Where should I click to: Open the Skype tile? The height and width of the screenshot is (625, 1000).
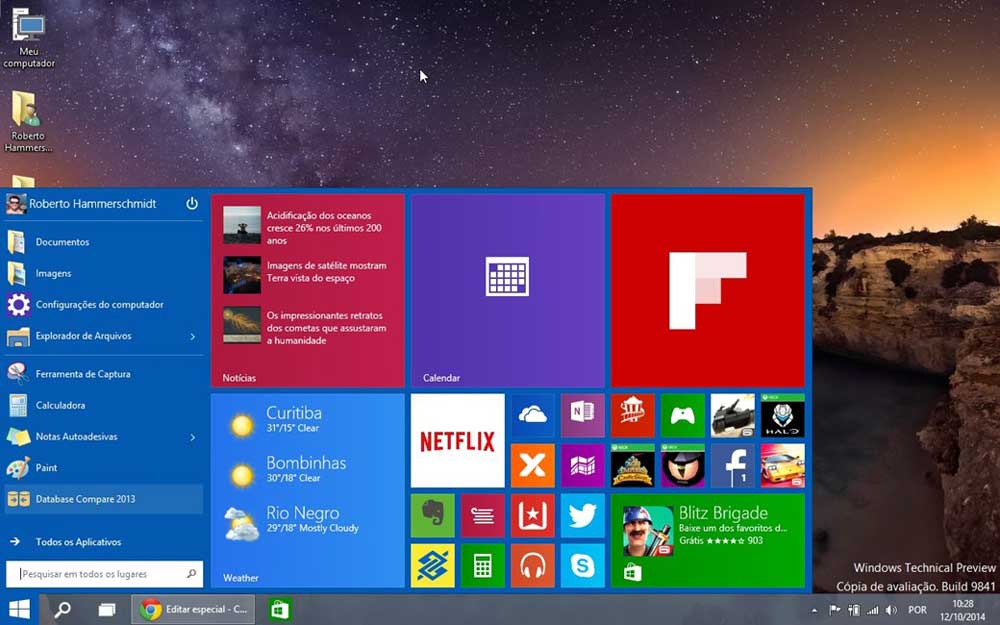583,564
